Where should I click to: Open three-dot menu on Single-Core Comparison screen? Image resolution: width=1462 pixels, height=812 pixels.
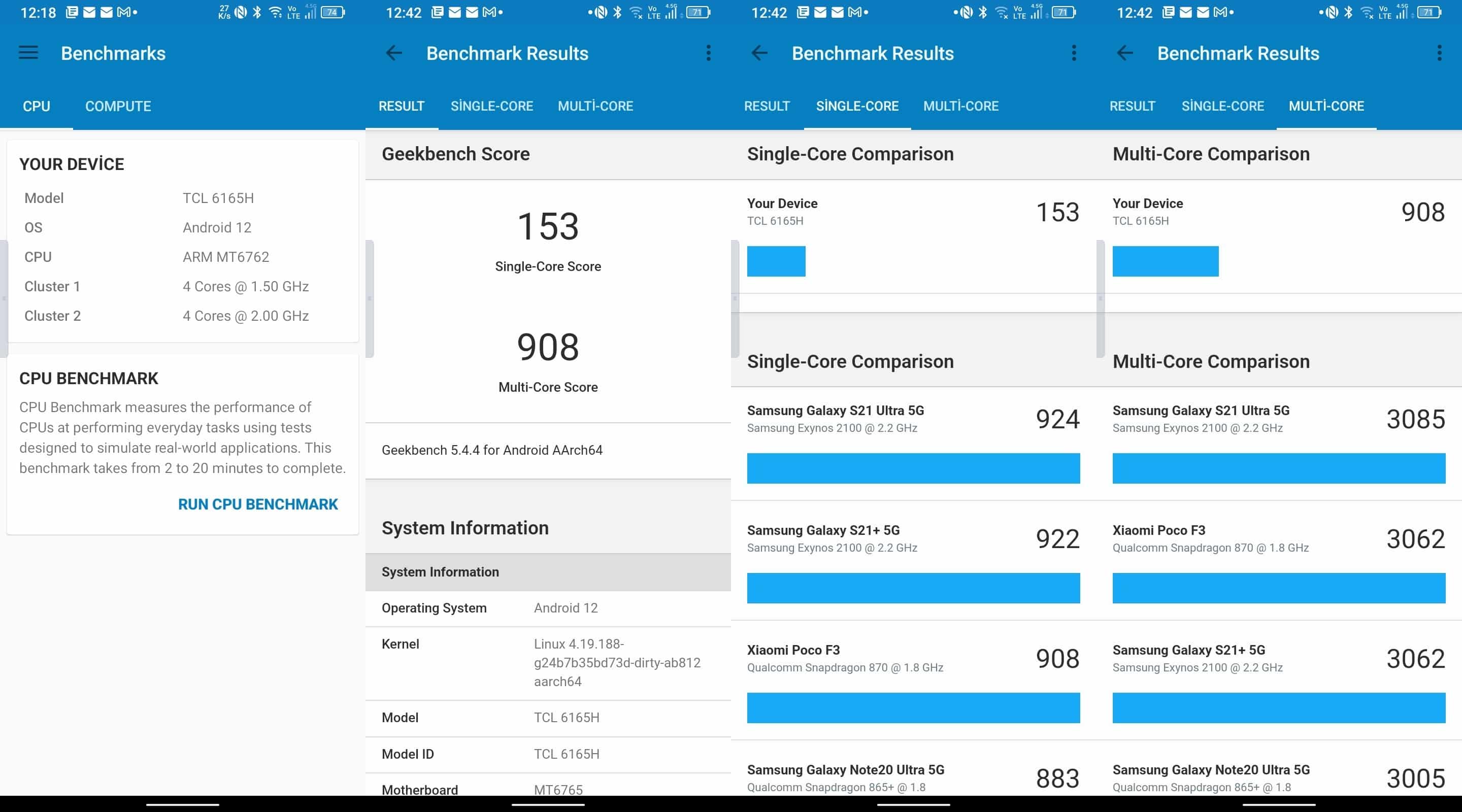point(1074,53)
